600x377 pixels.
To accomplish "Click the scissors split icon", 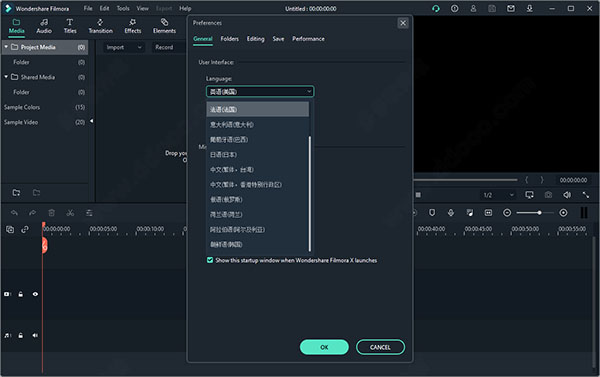I will click(70, 213).
